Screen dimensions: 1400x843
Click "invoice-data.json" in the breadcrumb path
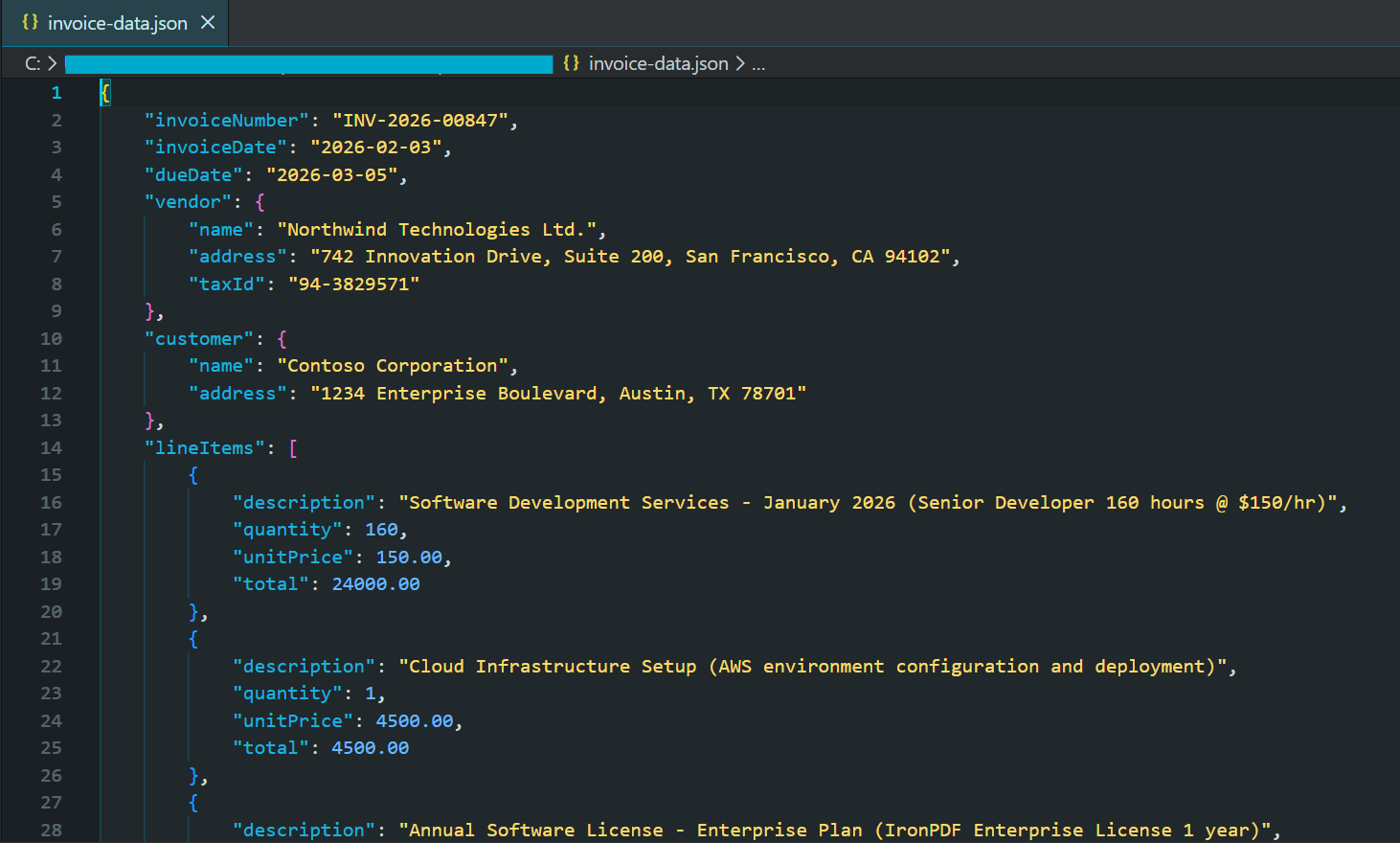(x=658, y=63)
